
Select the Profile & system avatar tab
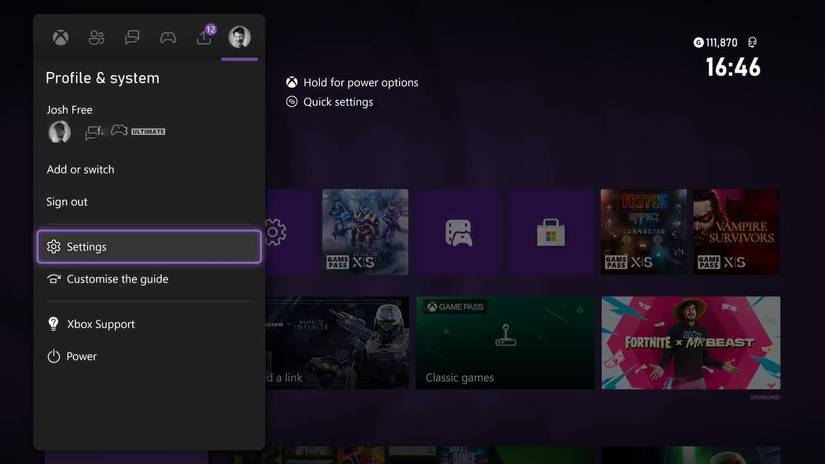[239, 37]
